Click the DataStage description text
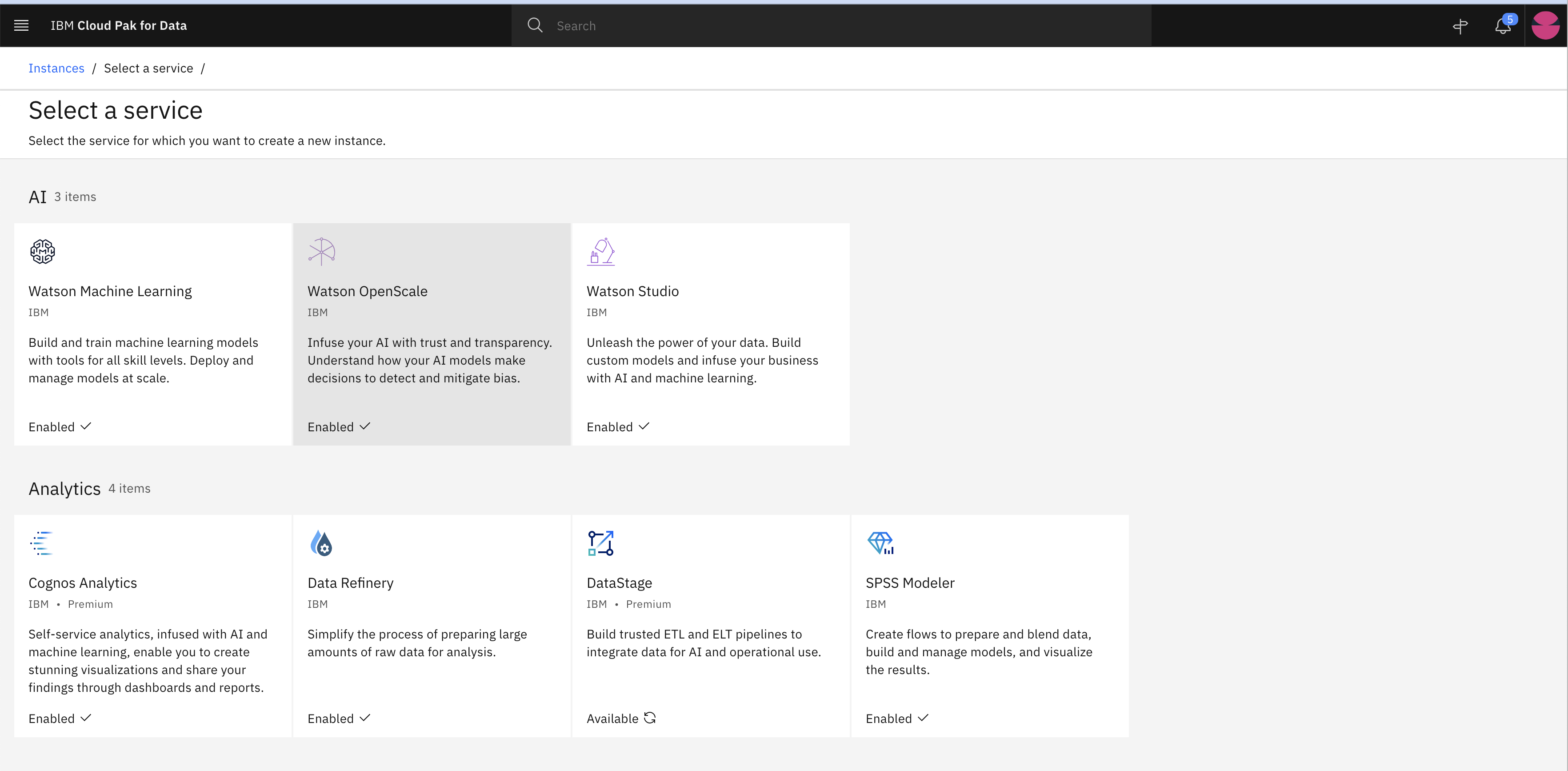This screenshot has width=1568, height=771. (704, 643)
